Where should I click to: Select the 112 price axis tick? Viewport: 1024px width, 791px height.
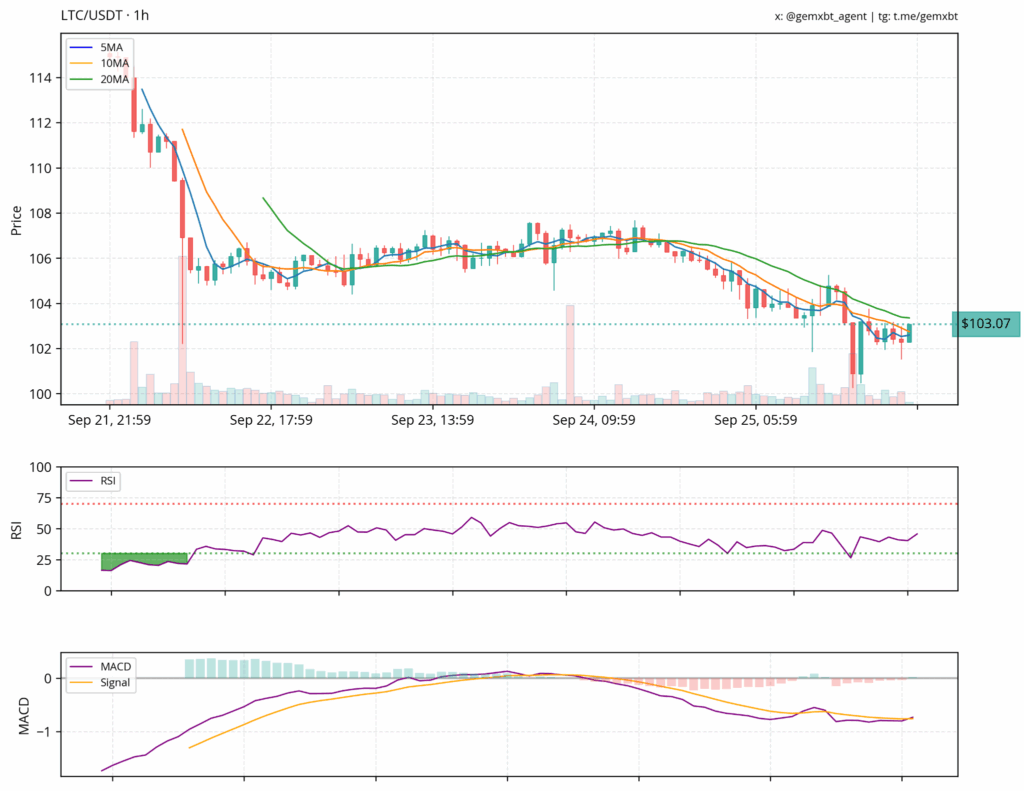click(40, 123)
